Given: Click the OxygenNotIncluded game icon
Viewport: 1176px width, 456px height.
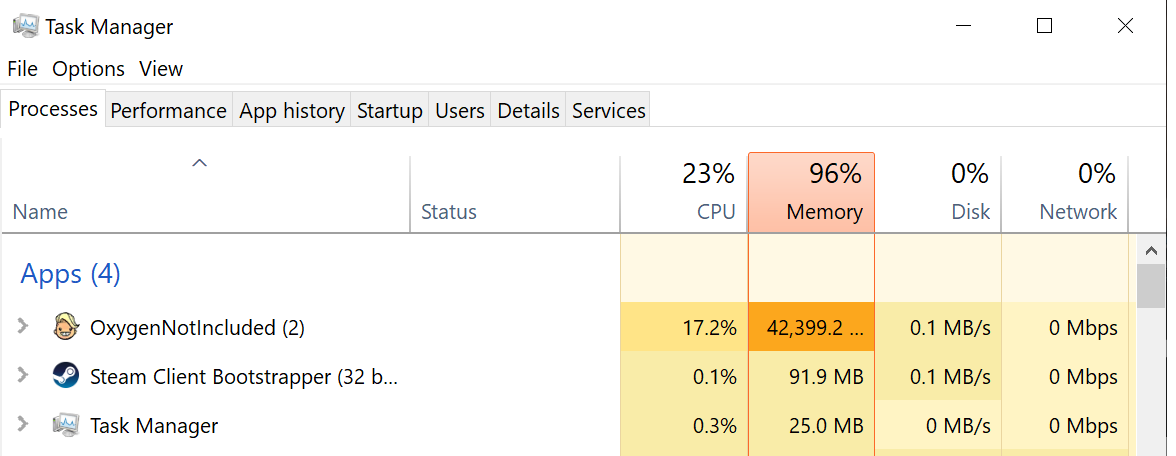Looking at the screenshot, I should [x=66, y=327].
